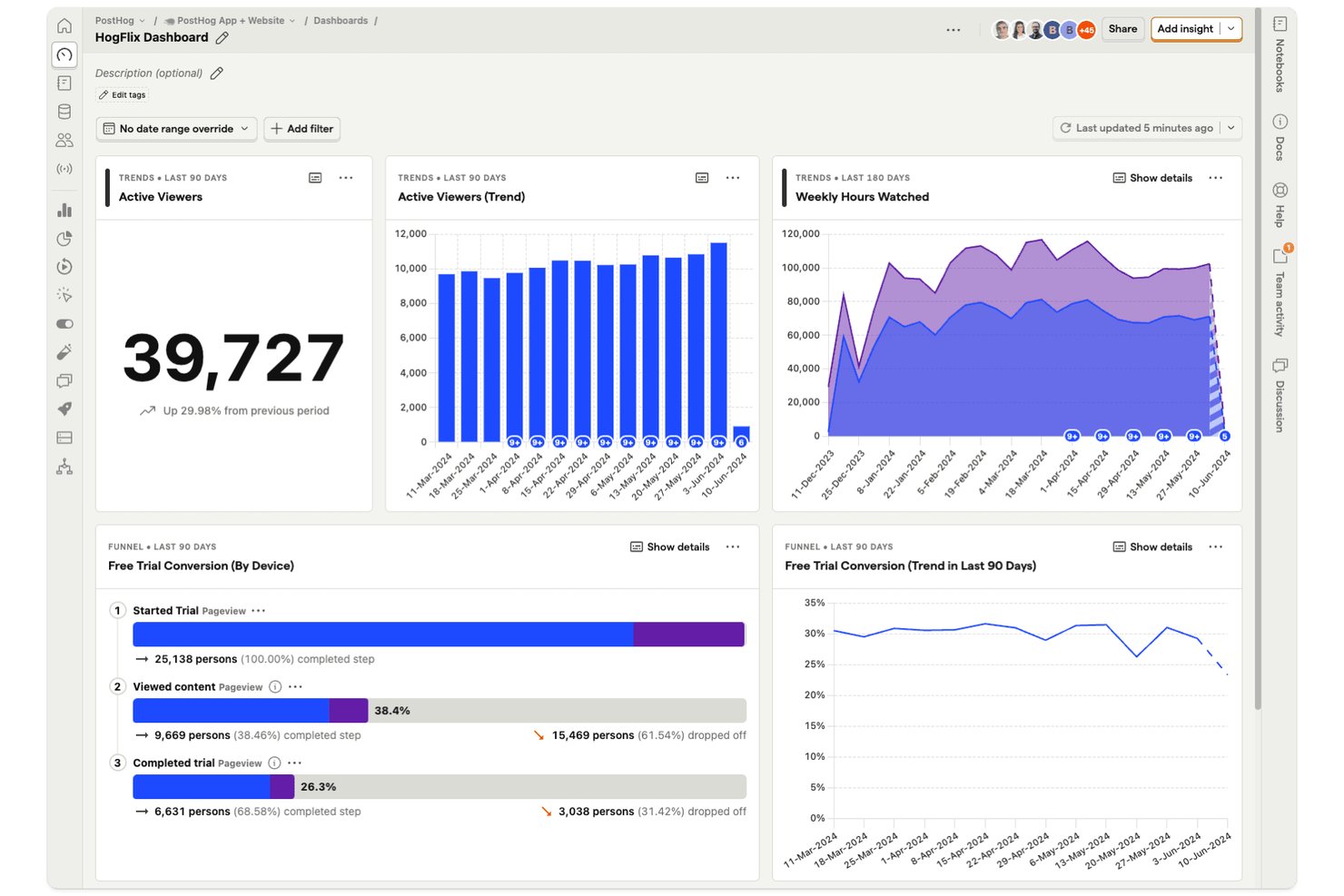Refresh via Last updated 5 minutes ago

[x=1136, y=128]
